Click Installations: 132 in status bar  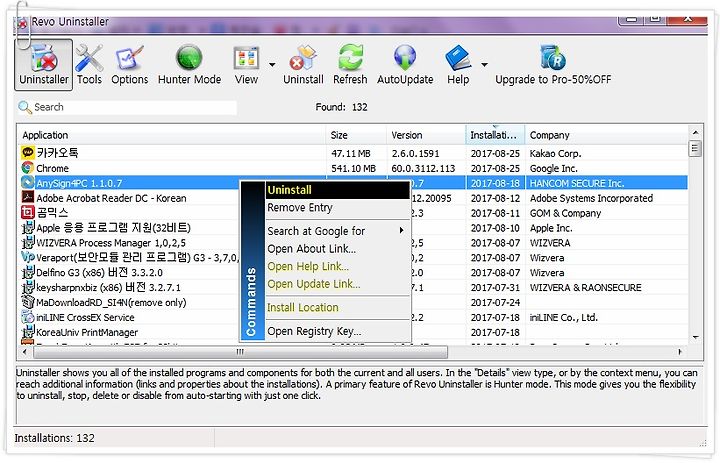coord(54,438)
